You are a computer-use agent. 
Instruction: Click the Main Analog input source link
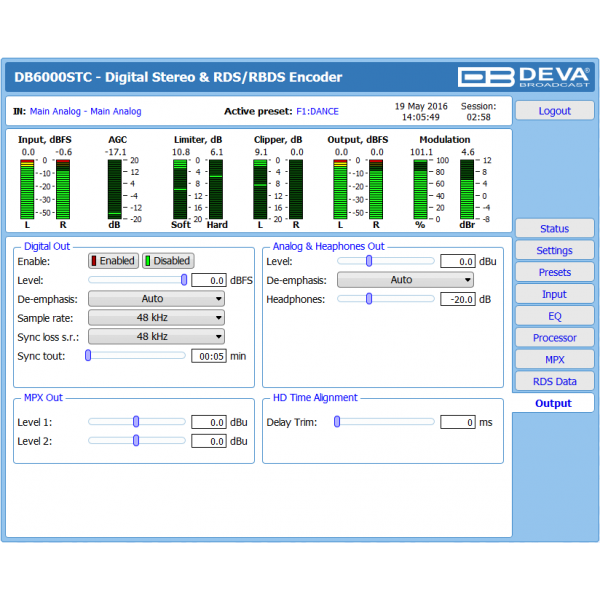pyautogui.click(x=86, y=111)
